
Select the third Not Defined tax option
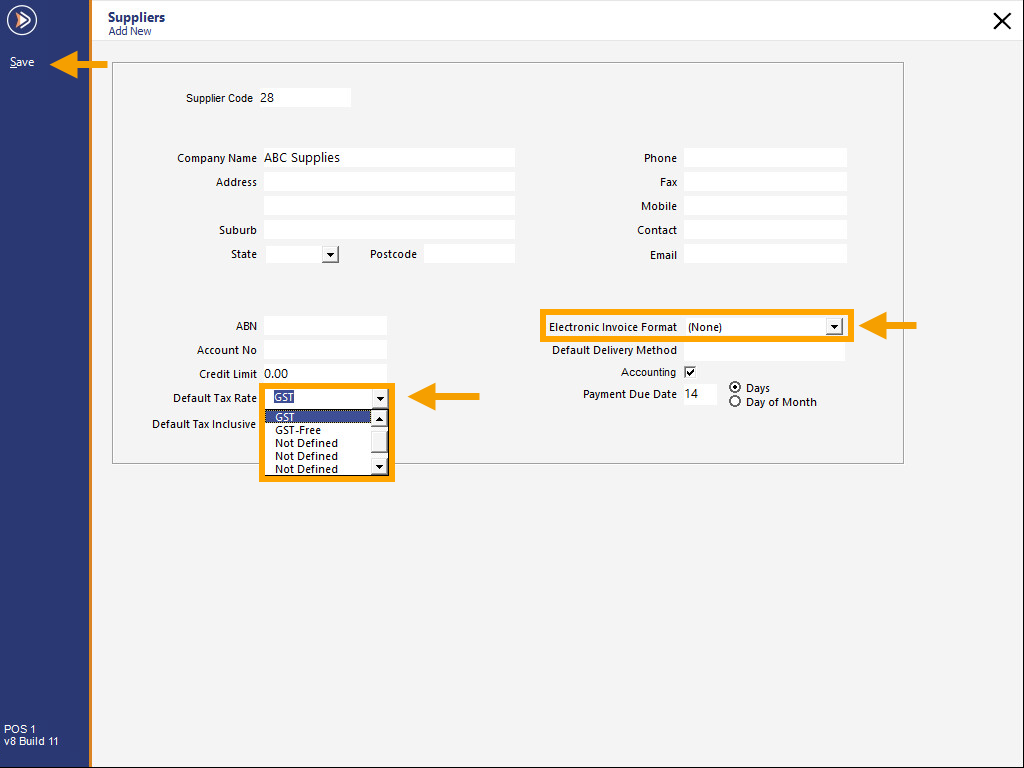pos(318,469)
